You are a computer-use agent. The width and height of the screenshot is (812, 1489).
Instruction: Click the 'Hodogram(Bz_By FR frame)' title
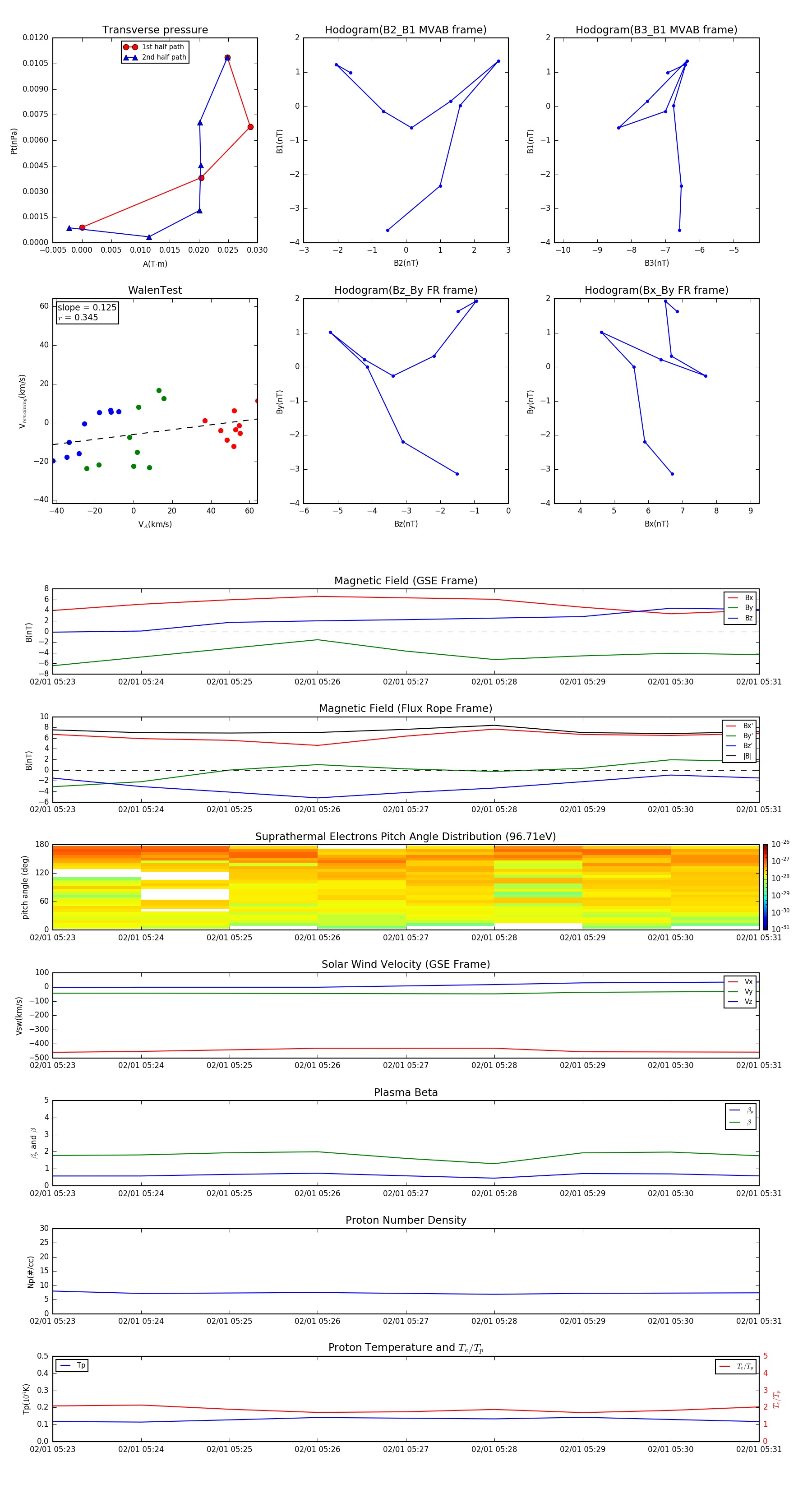pyautogui.click(x=406, y=290)
